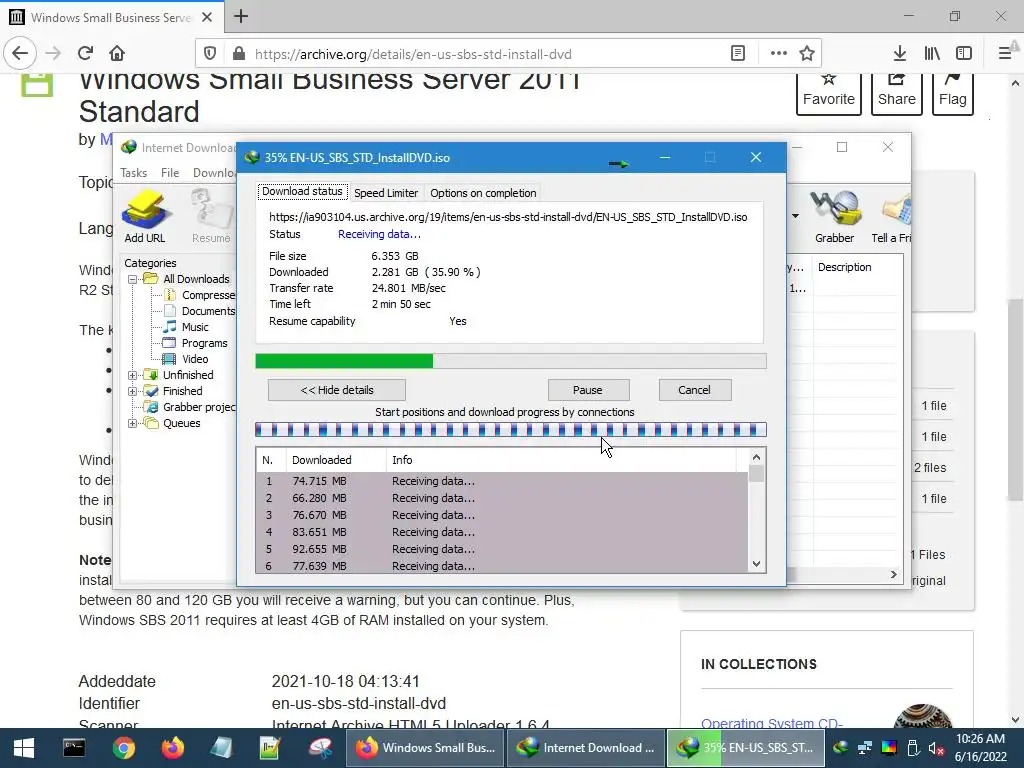The height and width of the screenshot is (768, 1024).
Task: Launch Command Prompt from taskbar
Action: tap(74, 748)
